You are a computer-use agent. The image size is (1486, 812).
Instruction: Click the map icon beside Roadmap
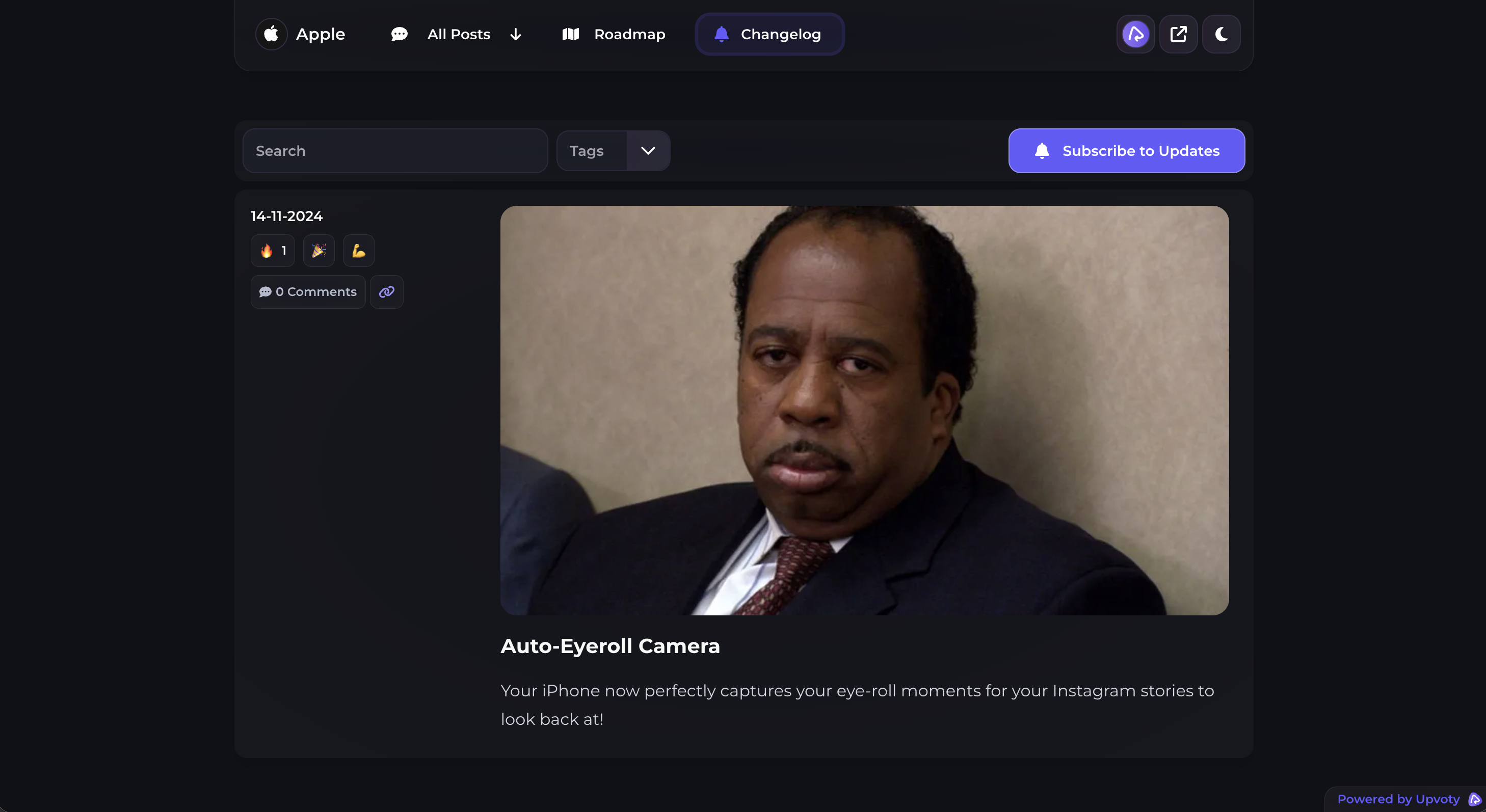pyautogui.click(x=570, y=34)
